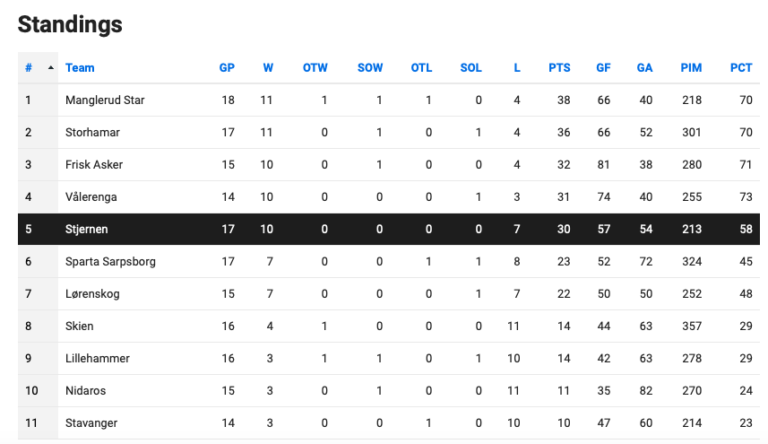Sort by SOL column header

click(471, 68)
